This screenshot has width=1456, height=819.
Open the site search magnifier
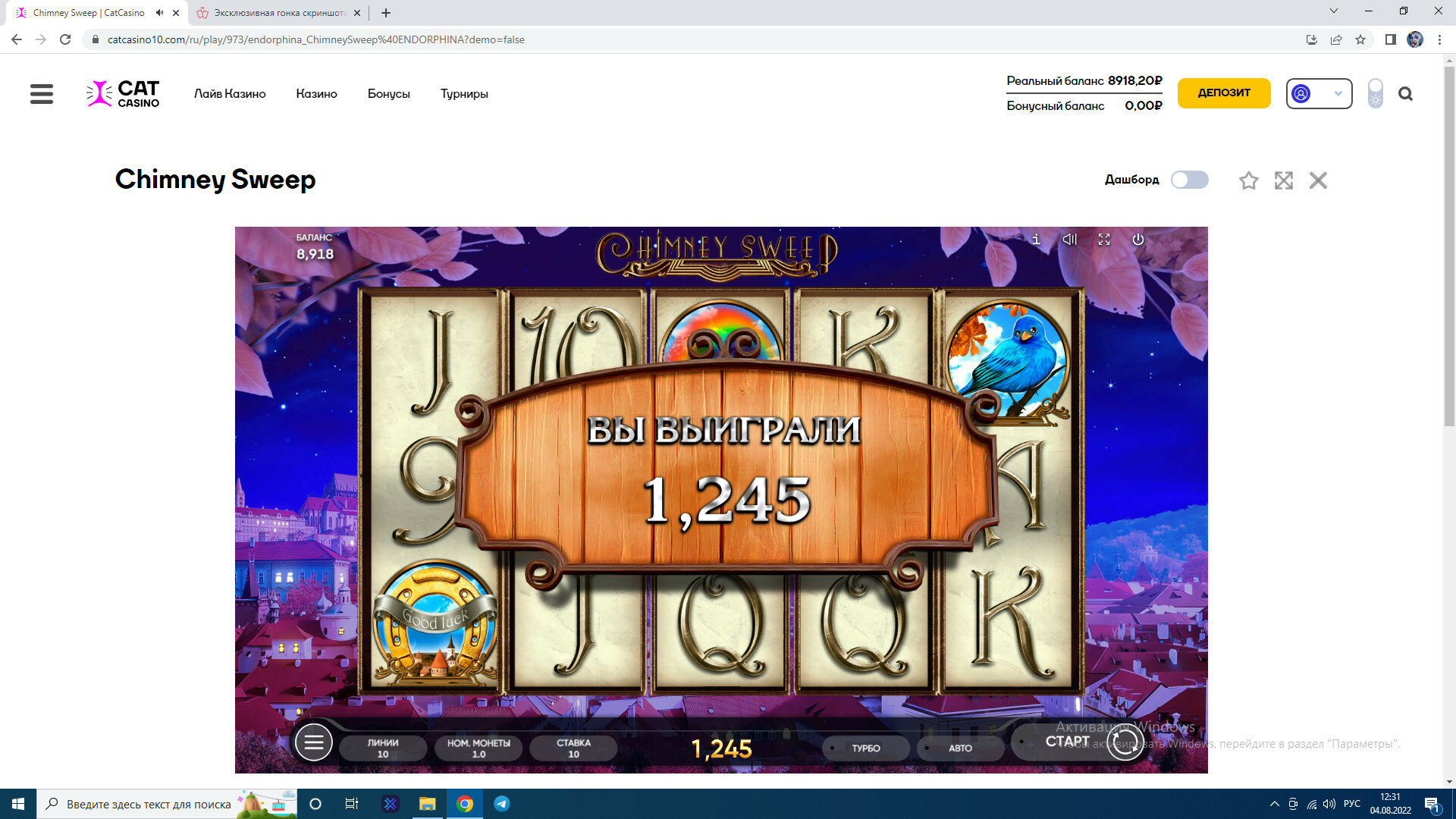(1405, 94)
